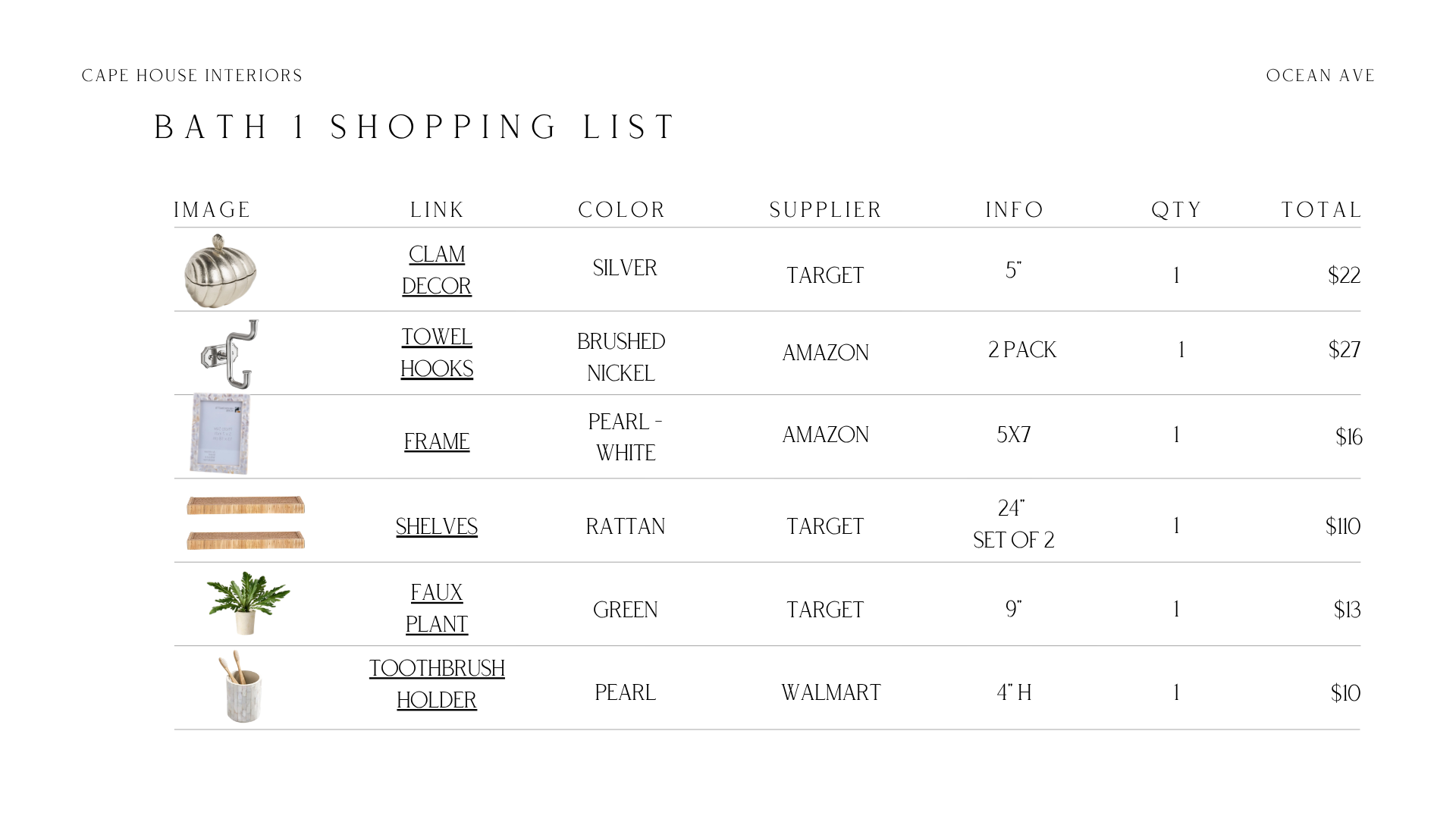Open the Toothbrush Holder link
Viewport: 1456px width, 819px height.
437,684
